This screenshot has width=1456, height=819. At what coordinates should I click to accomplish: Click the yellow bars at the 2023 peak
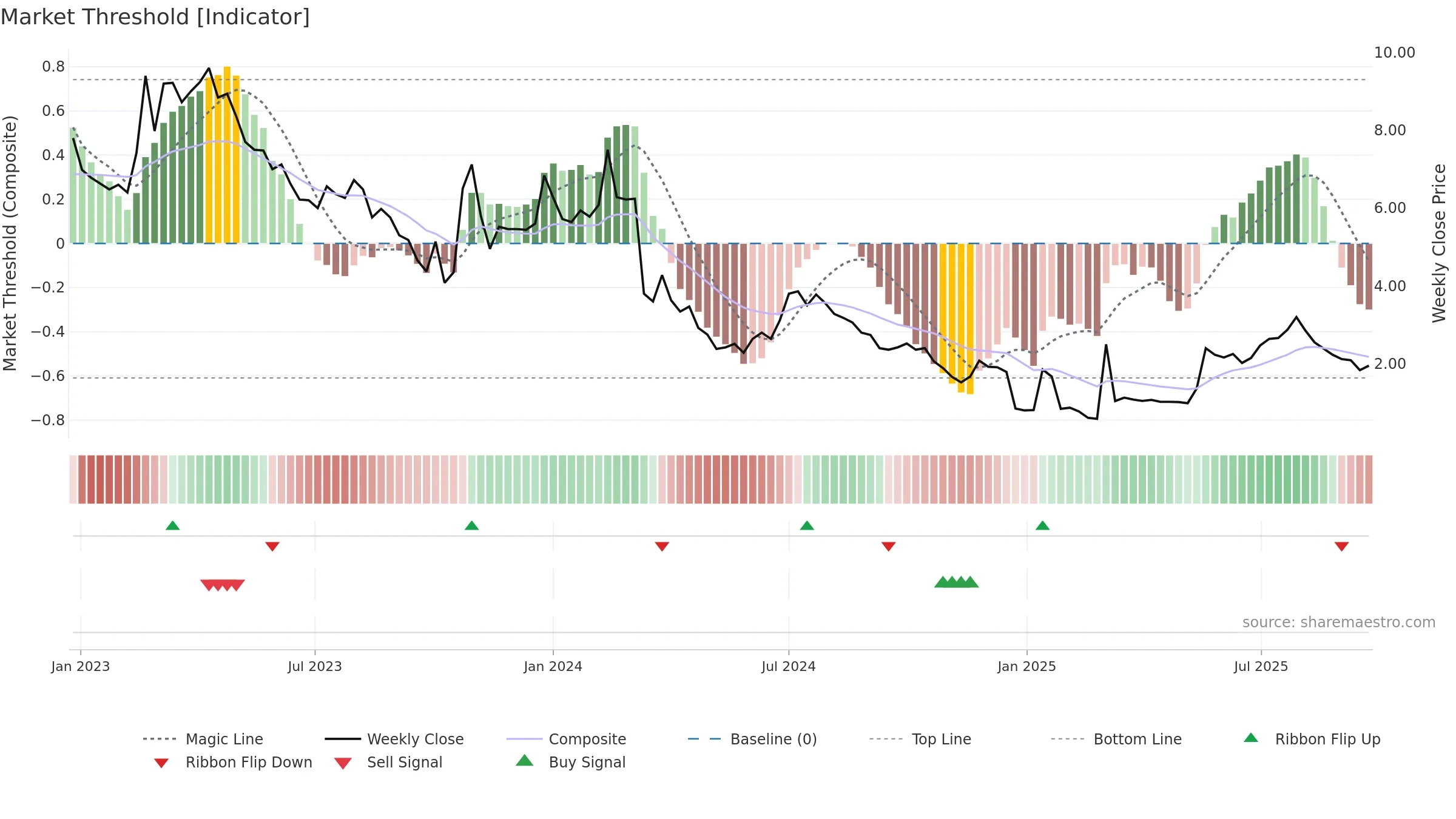[223, 155]
